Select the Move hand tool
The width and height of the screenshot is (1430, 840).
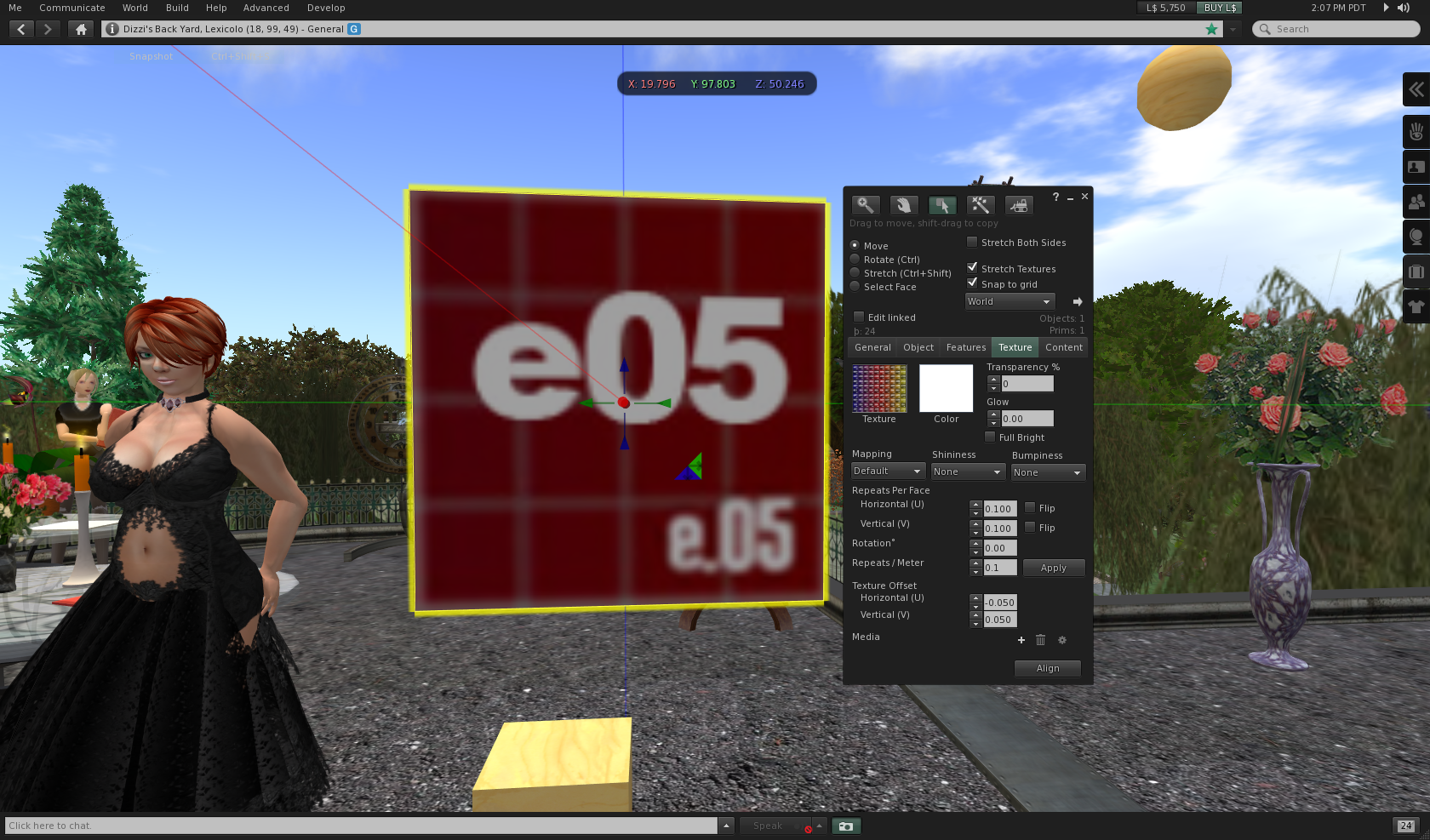click(903, 205)
